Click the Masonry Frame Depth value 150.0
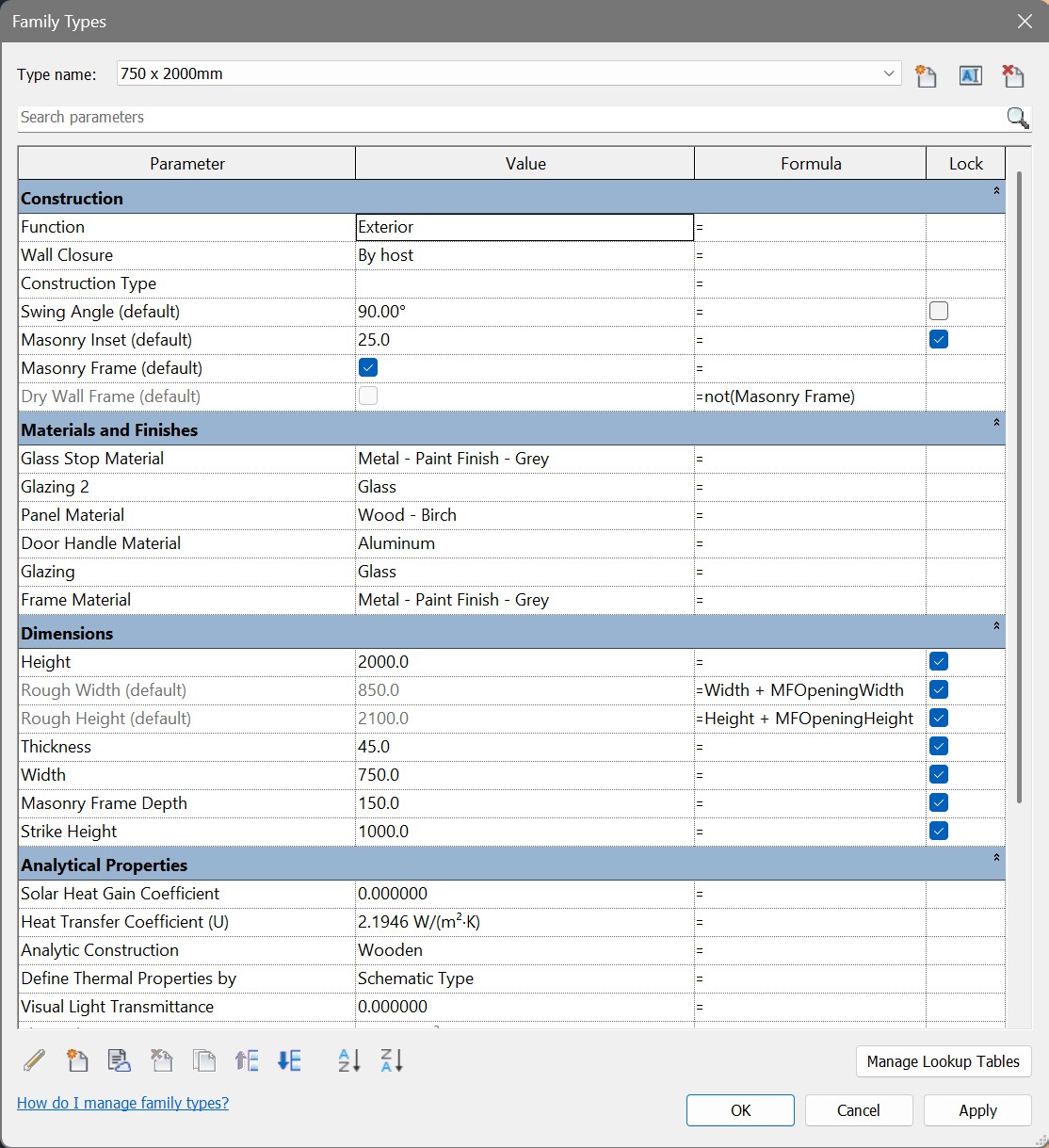Viewport: 1049px width, 1148px height. pyautogui.click(x=524, y=803)
